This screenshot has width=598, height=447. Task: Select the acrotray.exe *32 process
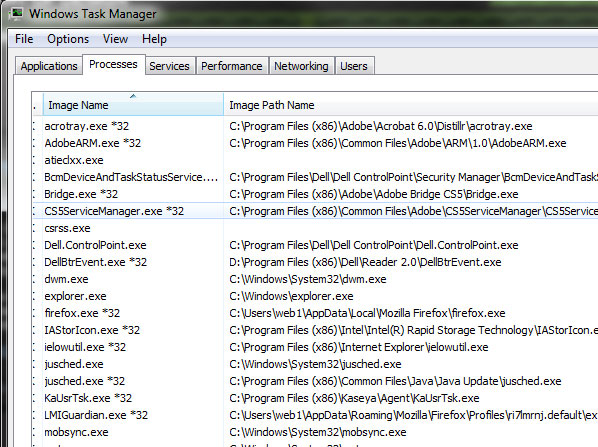pyautogui.click(x=87, y=126)
